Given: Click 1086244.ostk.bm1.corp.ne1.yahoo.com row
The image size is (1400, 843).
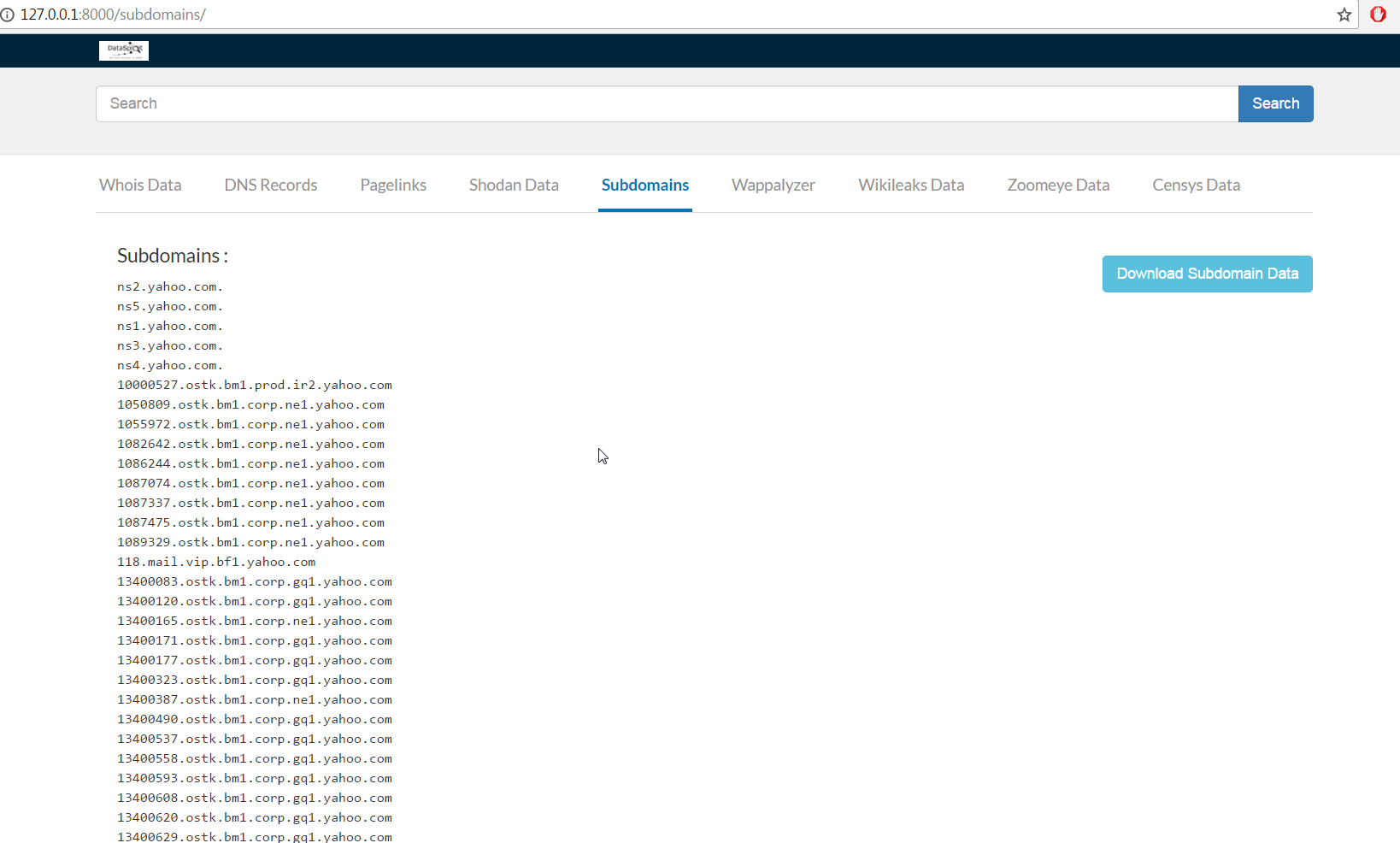Looking at the screenshot, I should coord(251,463).
